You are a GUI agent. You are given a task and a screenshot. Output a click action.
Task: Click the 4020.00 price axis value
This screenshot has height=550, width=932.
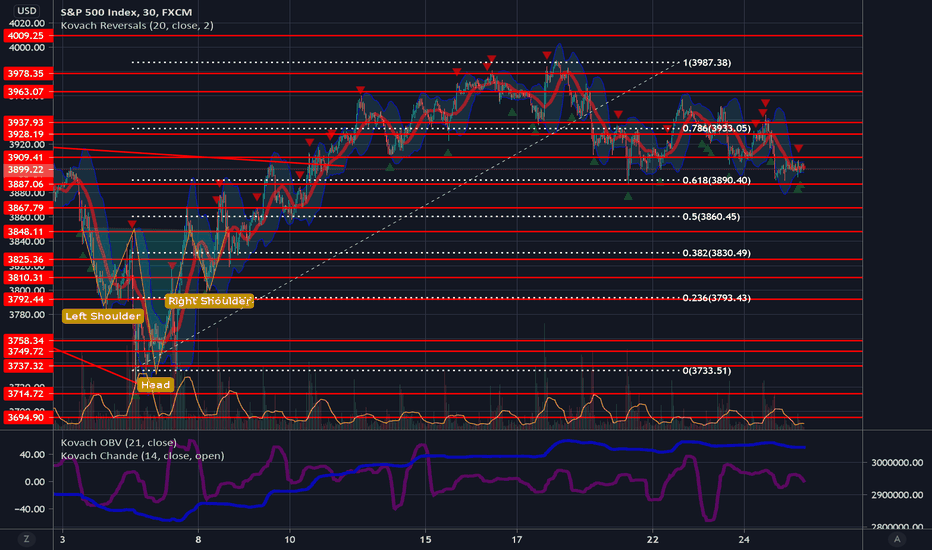[27, 23]
